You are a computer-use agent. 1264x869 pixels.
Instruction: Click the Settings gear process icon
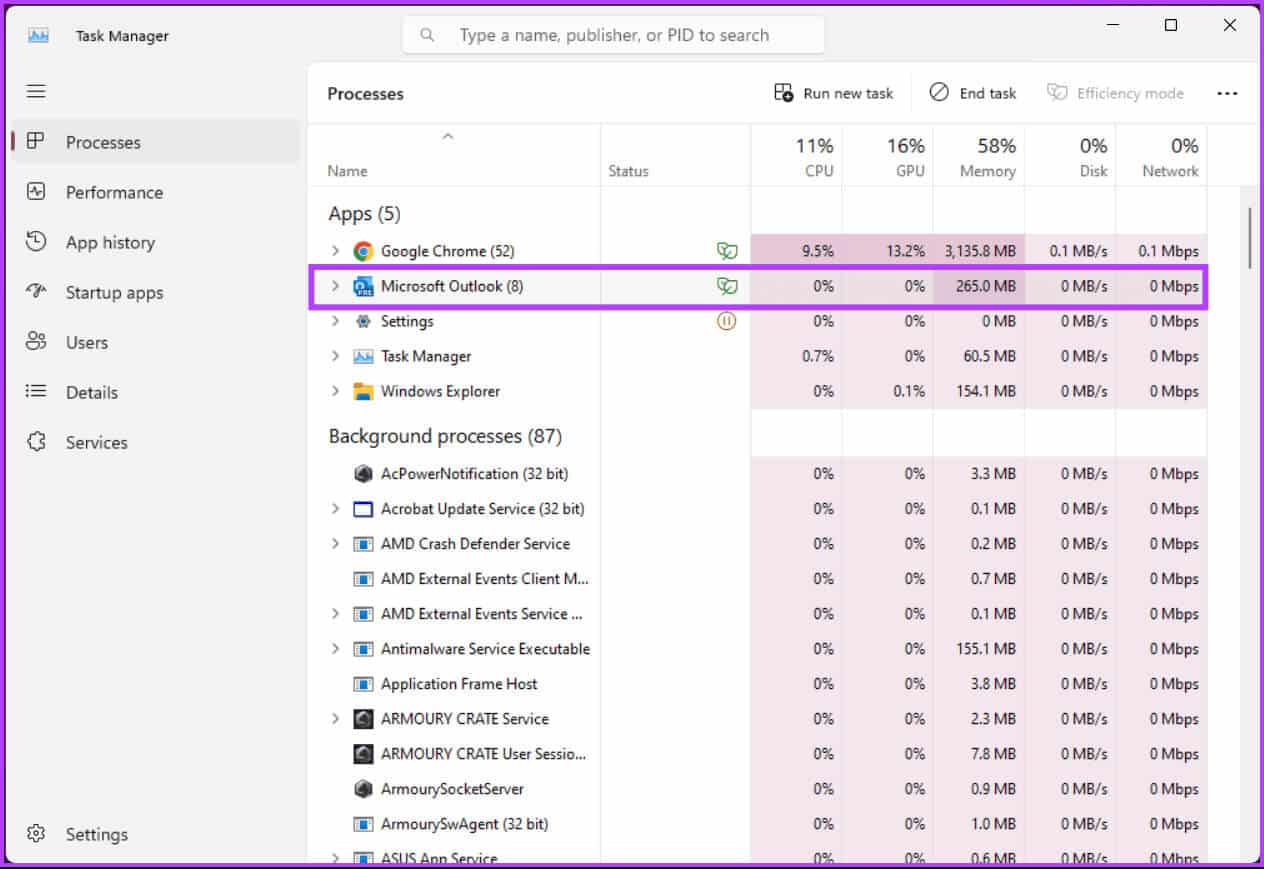pos(363,321)
